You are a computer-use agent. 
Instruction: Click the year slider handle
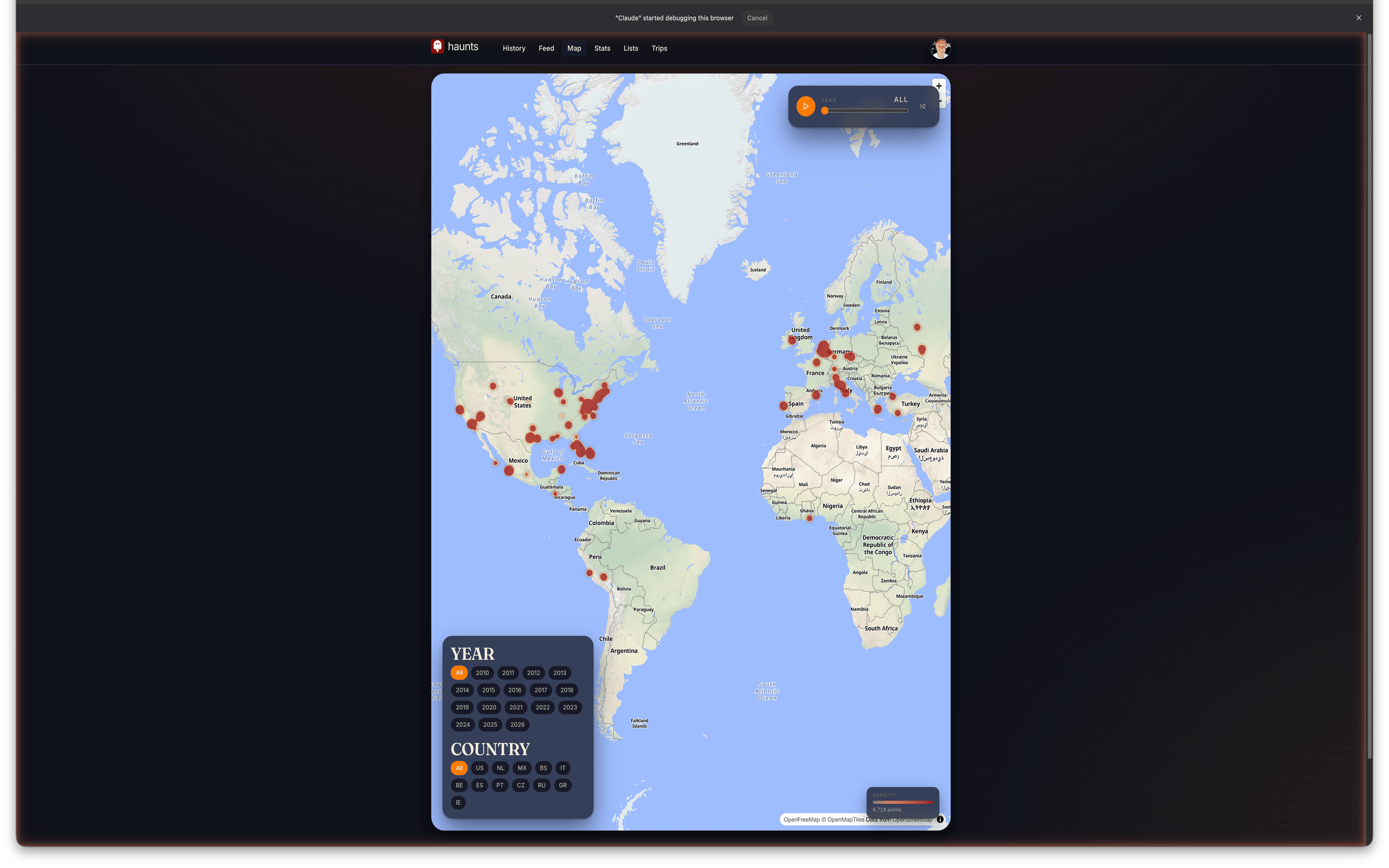click(824, 110)
